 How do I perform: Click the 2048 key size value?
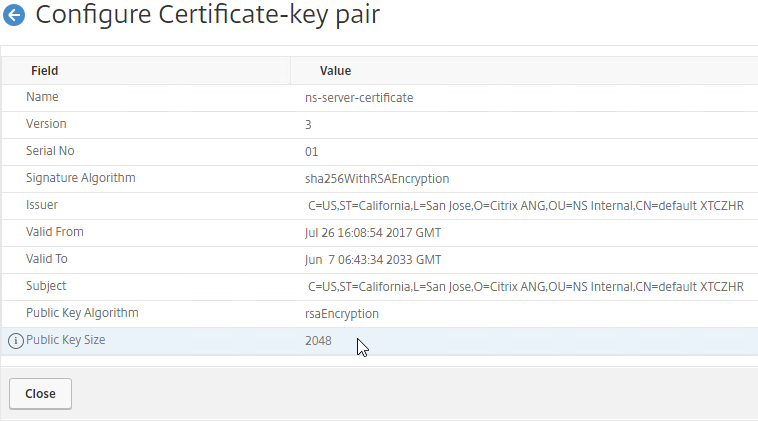pyautogui.click(x=318, y=341)
